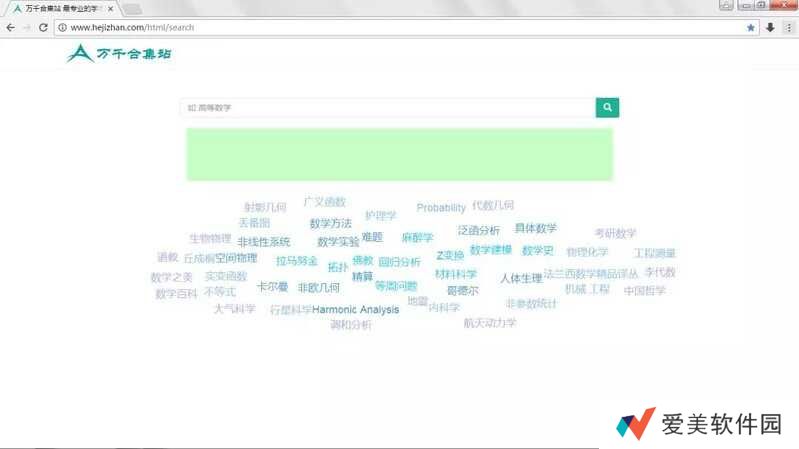Select the 射影几何 tag
This screenshot has height=449, width=799.
[x=265, y=207]
